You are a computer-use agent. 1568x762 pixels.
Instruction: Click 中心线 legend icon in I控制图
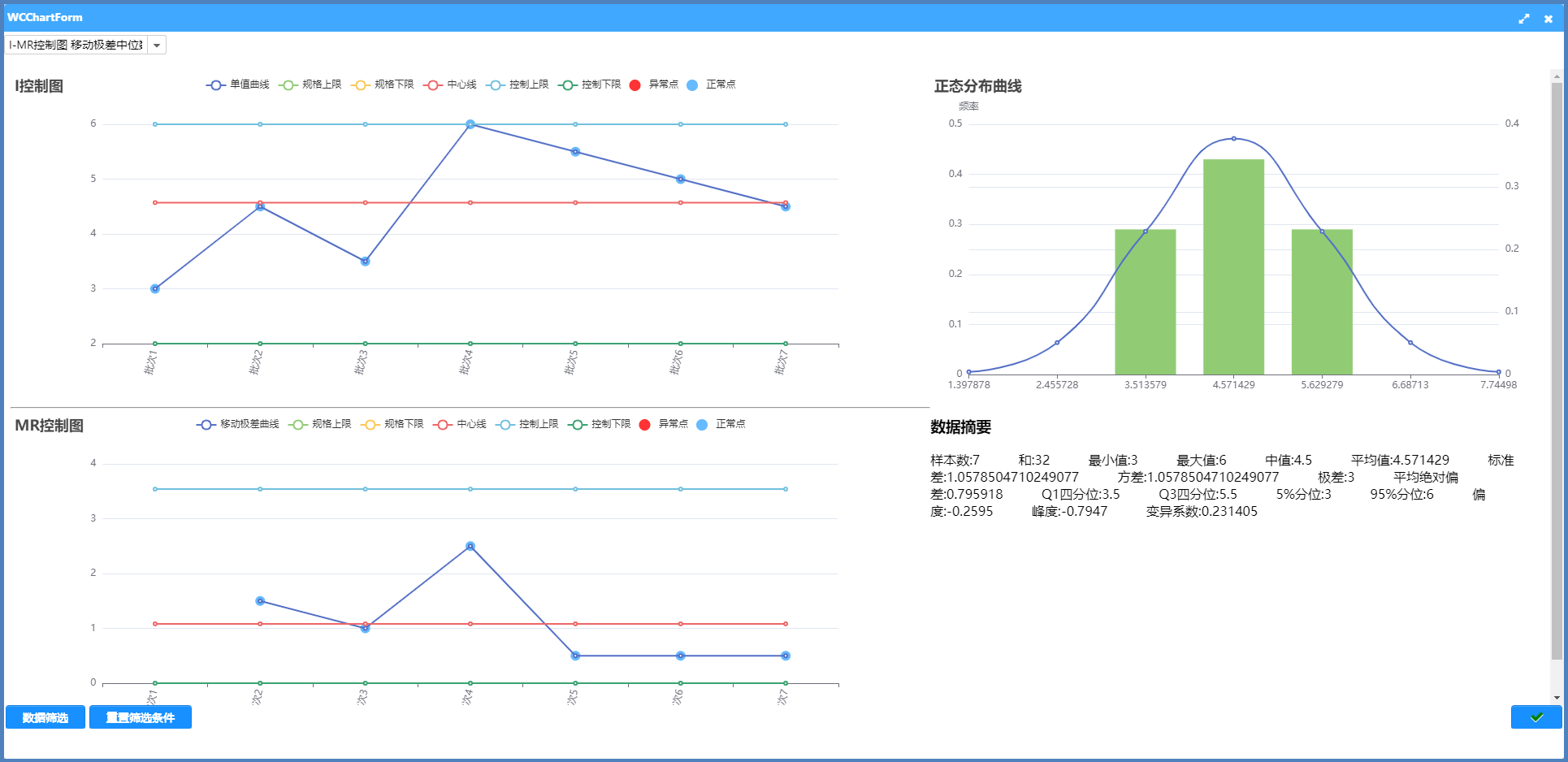coord(433,85)
